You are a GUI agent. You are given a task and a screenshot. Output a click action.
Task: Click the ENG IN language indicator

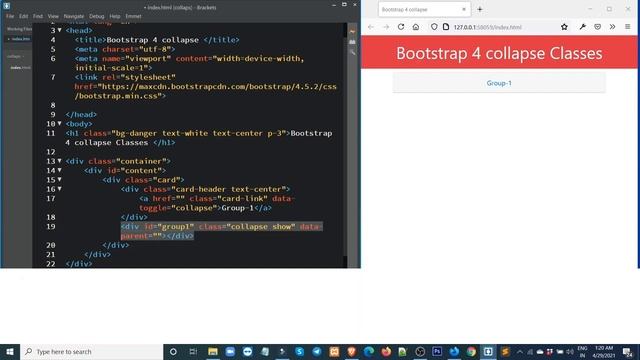point(582,351)
